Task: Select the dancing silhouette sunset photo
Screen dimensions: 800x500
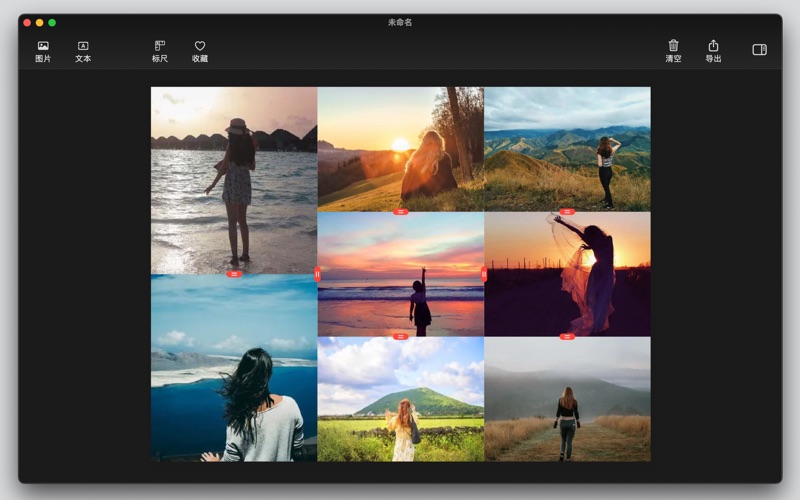Action: [567, 274]
